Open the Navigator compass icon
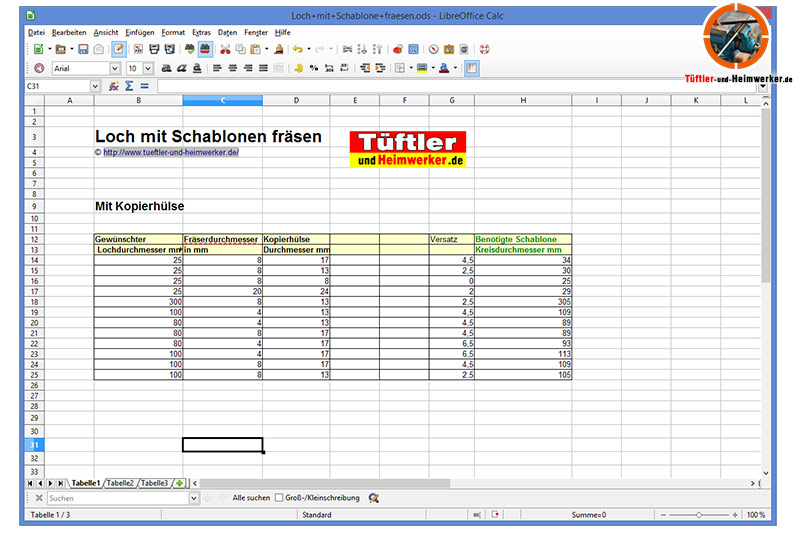 click(433, 49)
